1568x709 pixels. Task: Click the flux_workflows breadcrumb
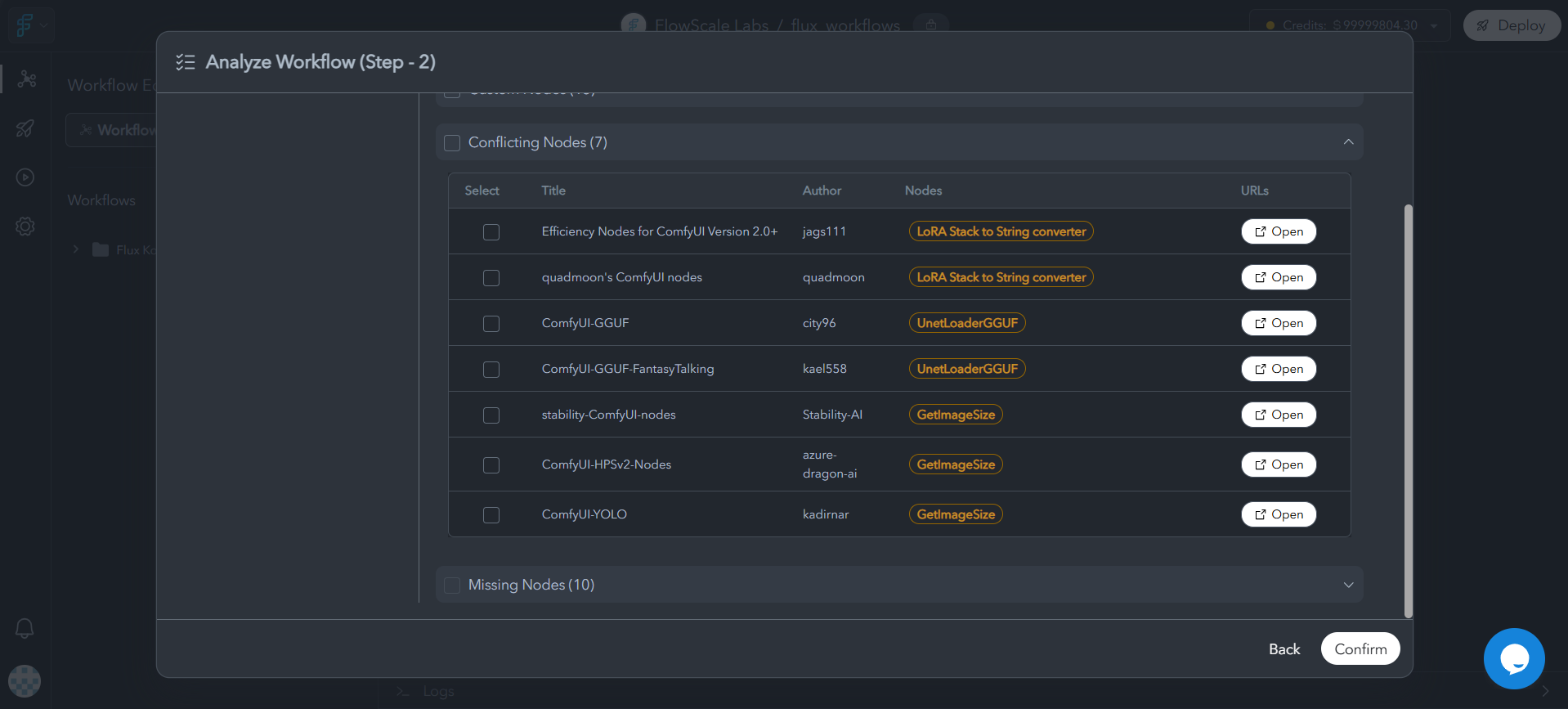click(x=845, y=25)
